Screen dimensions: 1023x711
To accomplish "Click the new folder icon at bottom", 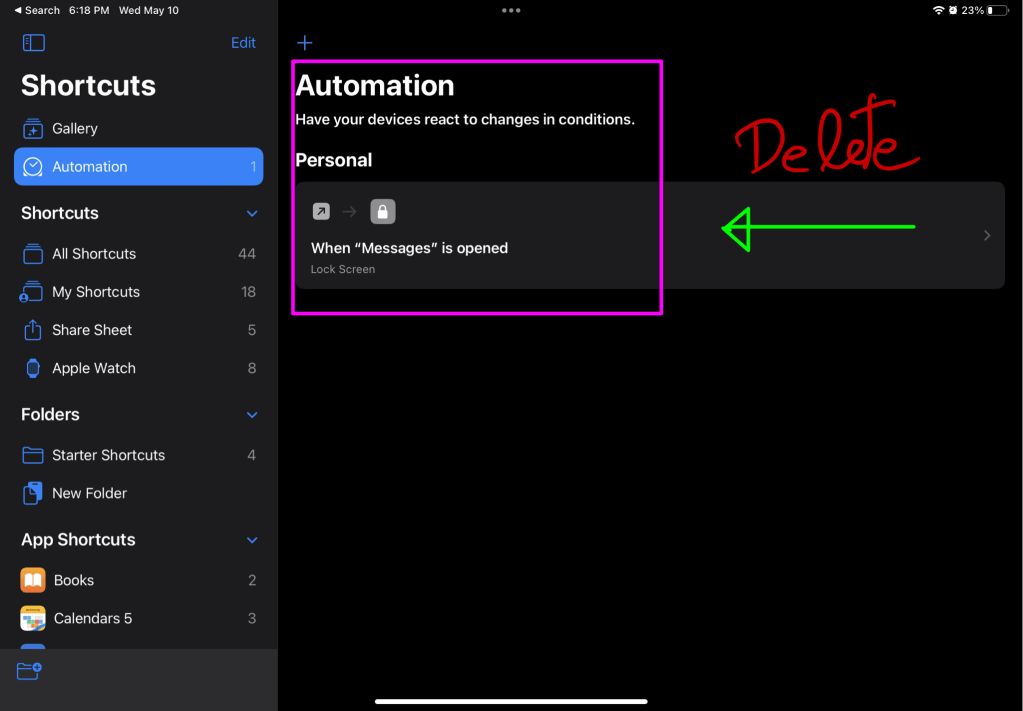I will click(x=29, y=671).
